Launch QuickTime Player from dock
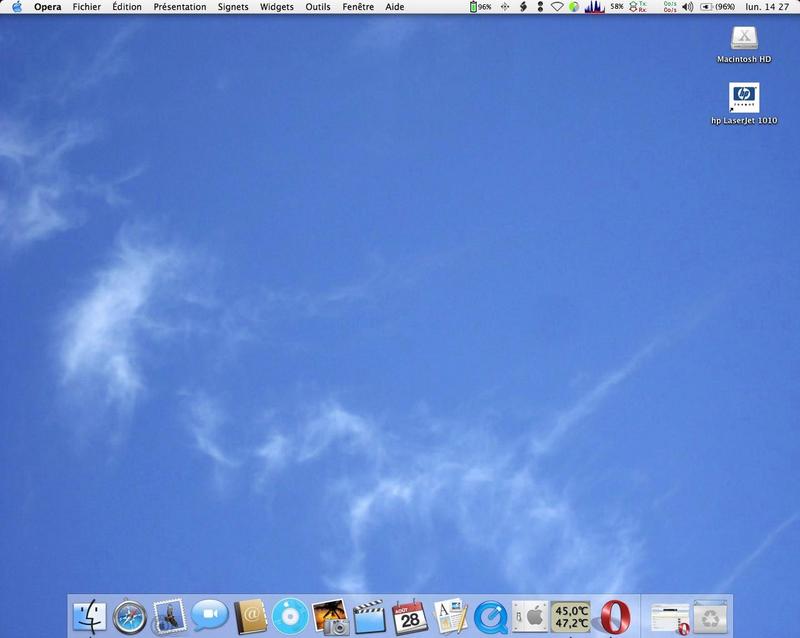Image resolution: width=800 pixels, height=638 pixels. click(x=490, y=616)
